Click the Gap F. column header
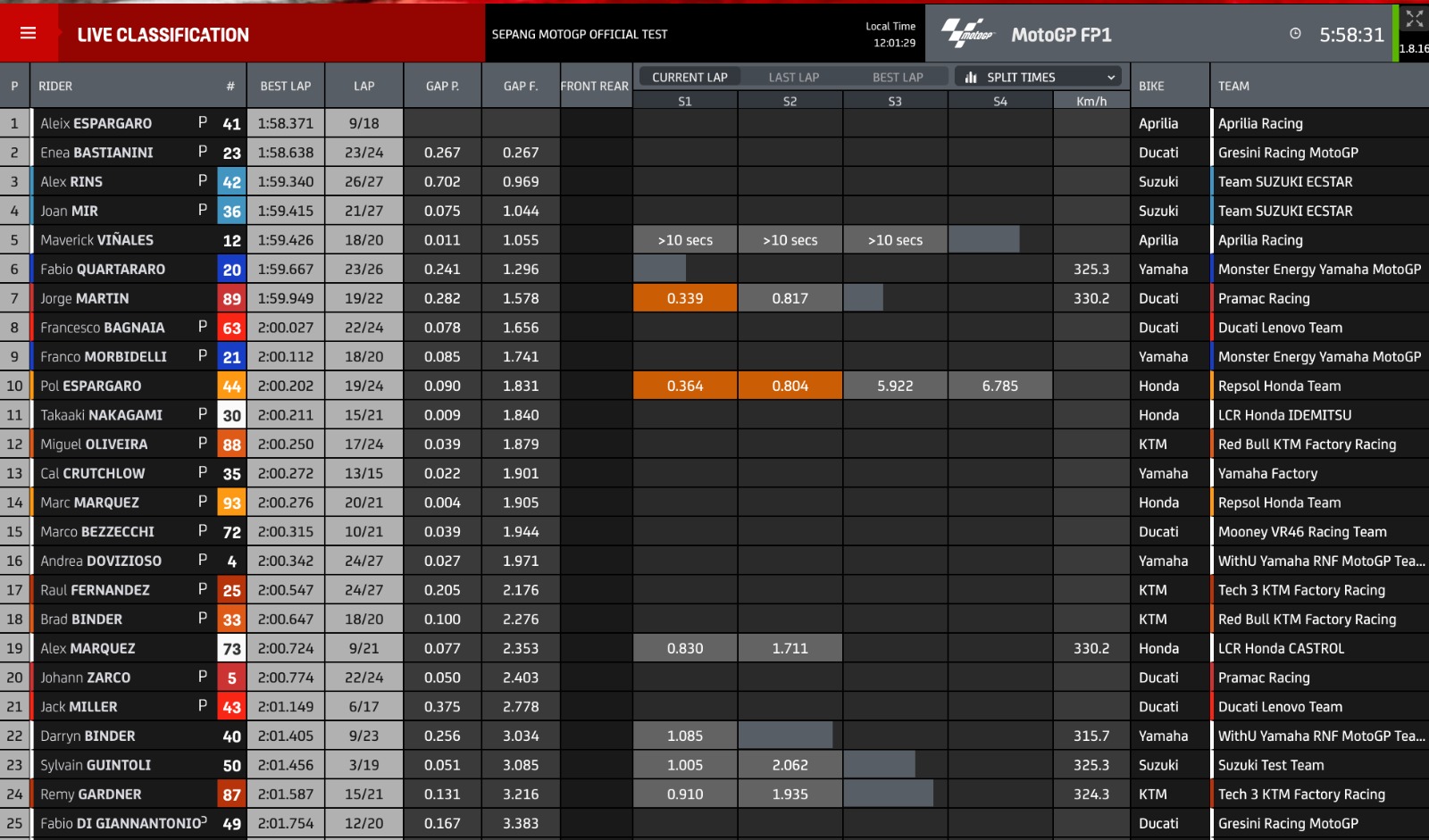 [521, 87]
